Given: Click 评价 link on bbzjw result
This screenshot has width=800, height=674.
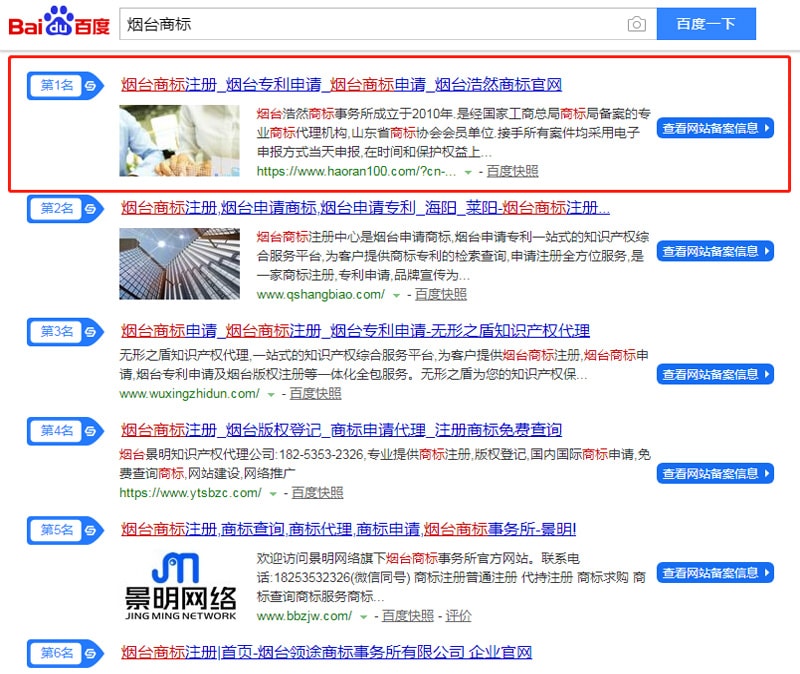Looking at the screenshot, I should point(458,616).
